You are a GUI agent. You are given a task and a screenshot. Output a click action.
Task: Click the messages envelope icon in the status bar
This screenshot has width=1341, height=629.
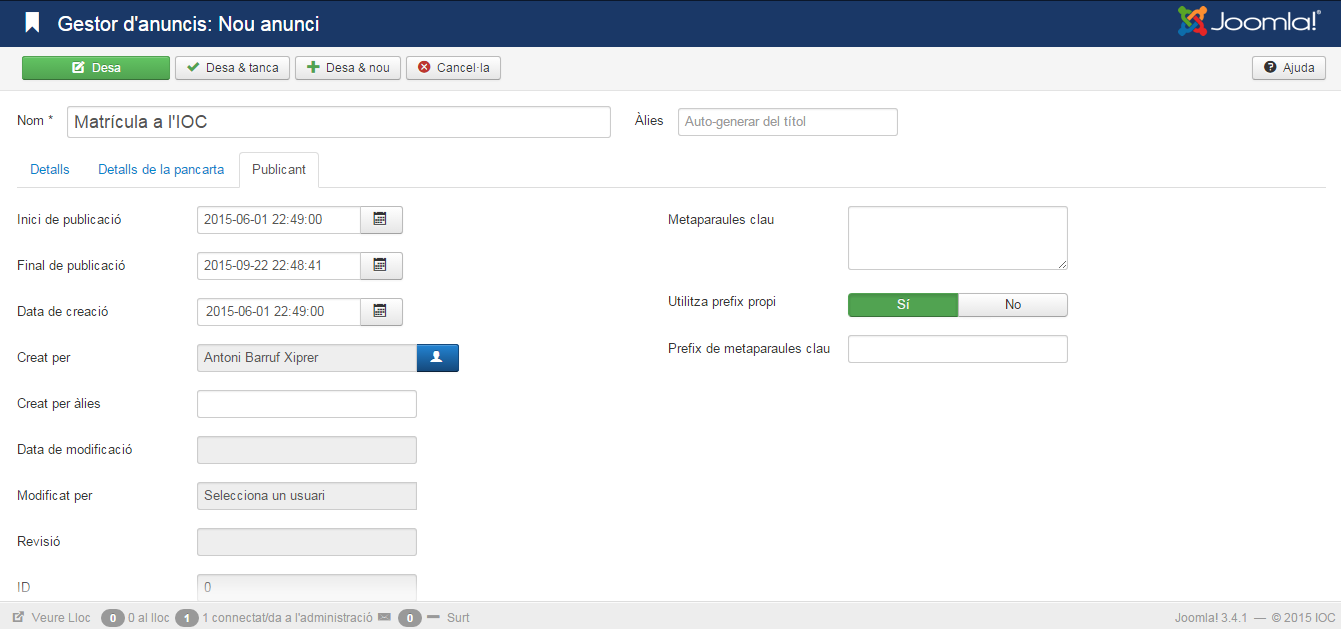[384, 618]
